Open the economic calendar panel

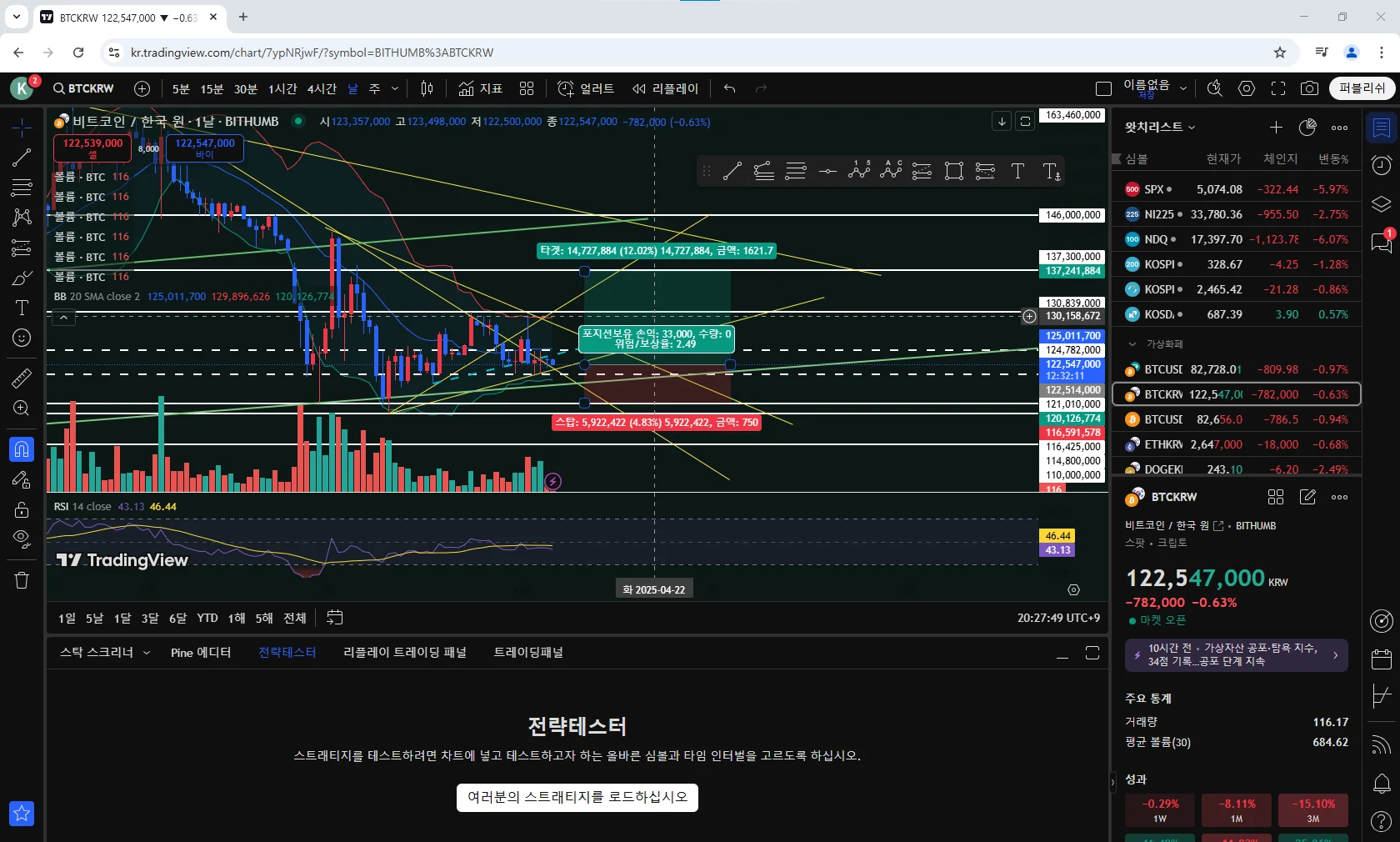1382,659
